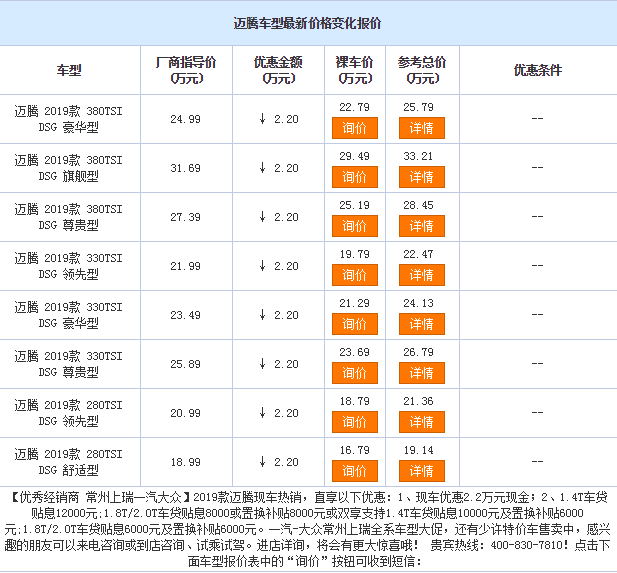Click reference total price 33.21
This screenshot has width=617, height=573.
point(418,156)
